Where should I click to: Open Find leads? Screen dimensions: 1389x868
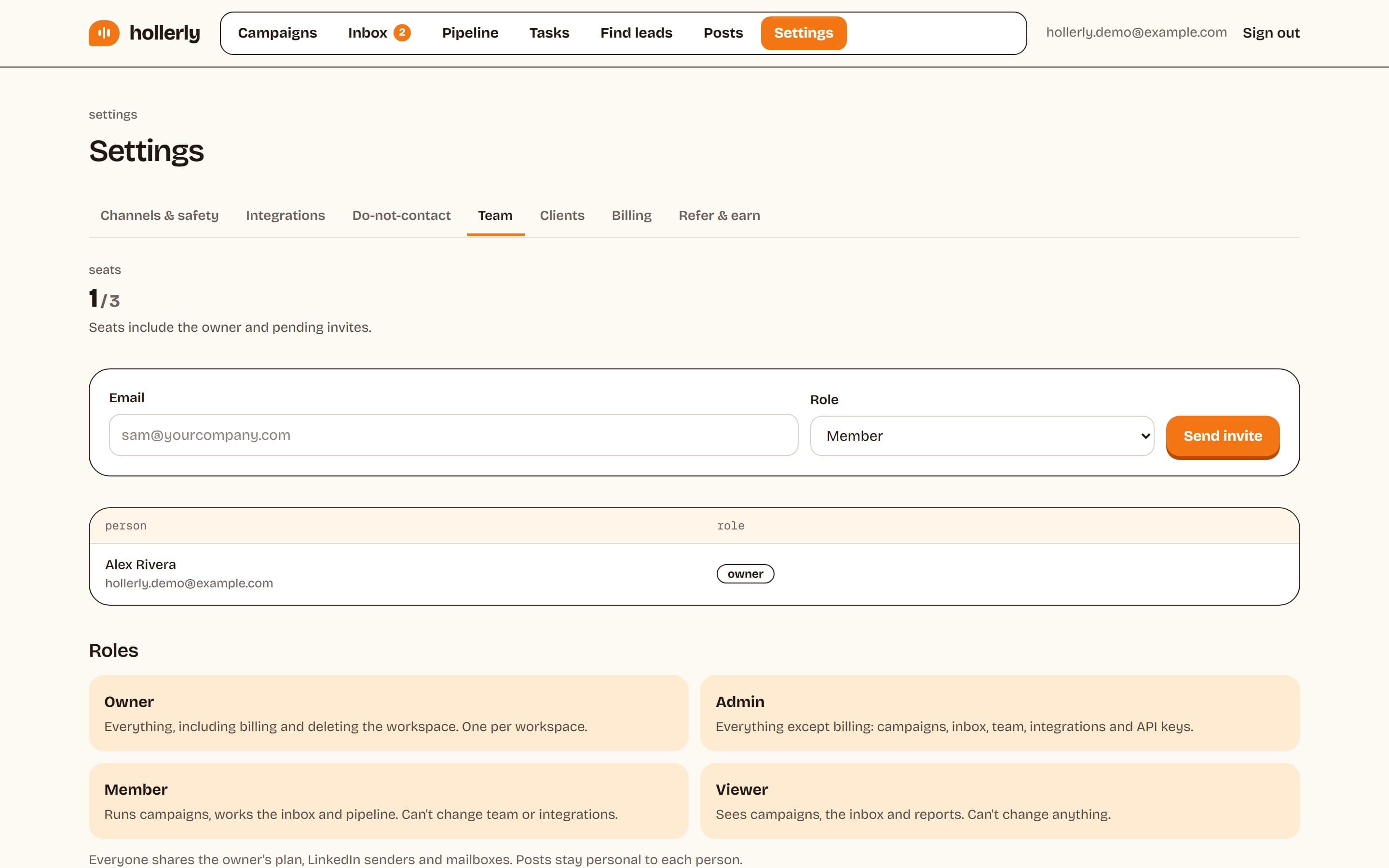tap(636, 33)
